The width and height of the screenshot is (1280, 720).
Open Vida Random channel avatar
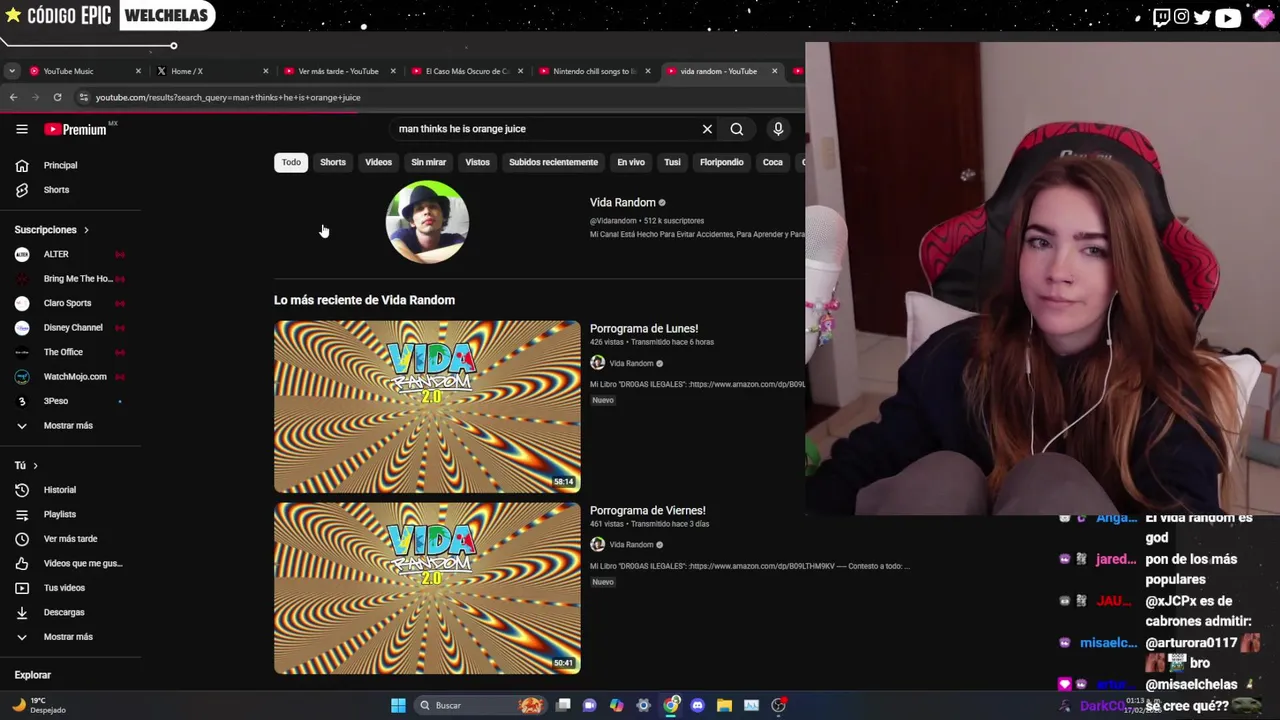click(x=427, y=222)
